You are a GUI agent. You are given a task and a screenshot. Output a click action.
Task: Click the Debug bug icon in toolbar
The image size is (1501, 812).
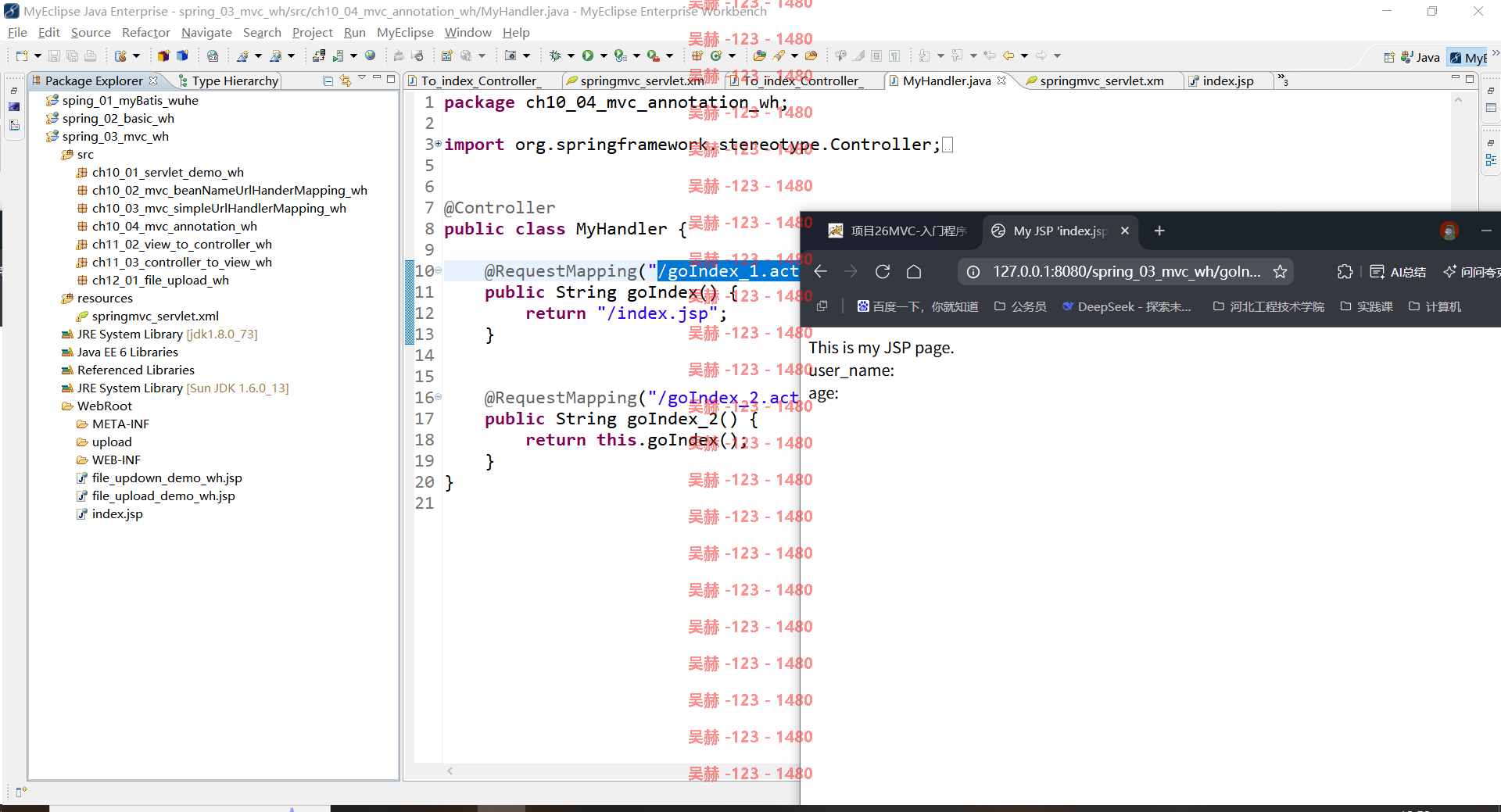pyautogui.click(x=555, y=55)
